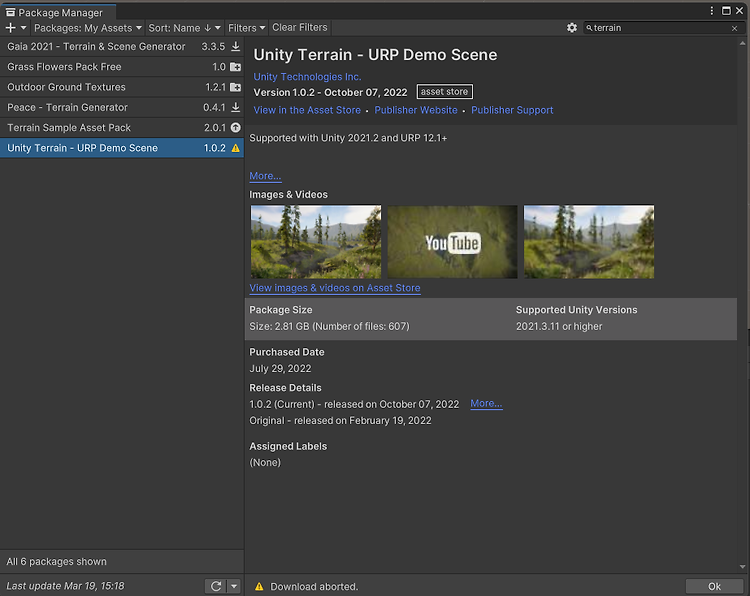Open the Filters dropdown
750x596 pixels.
pos(246,28)
